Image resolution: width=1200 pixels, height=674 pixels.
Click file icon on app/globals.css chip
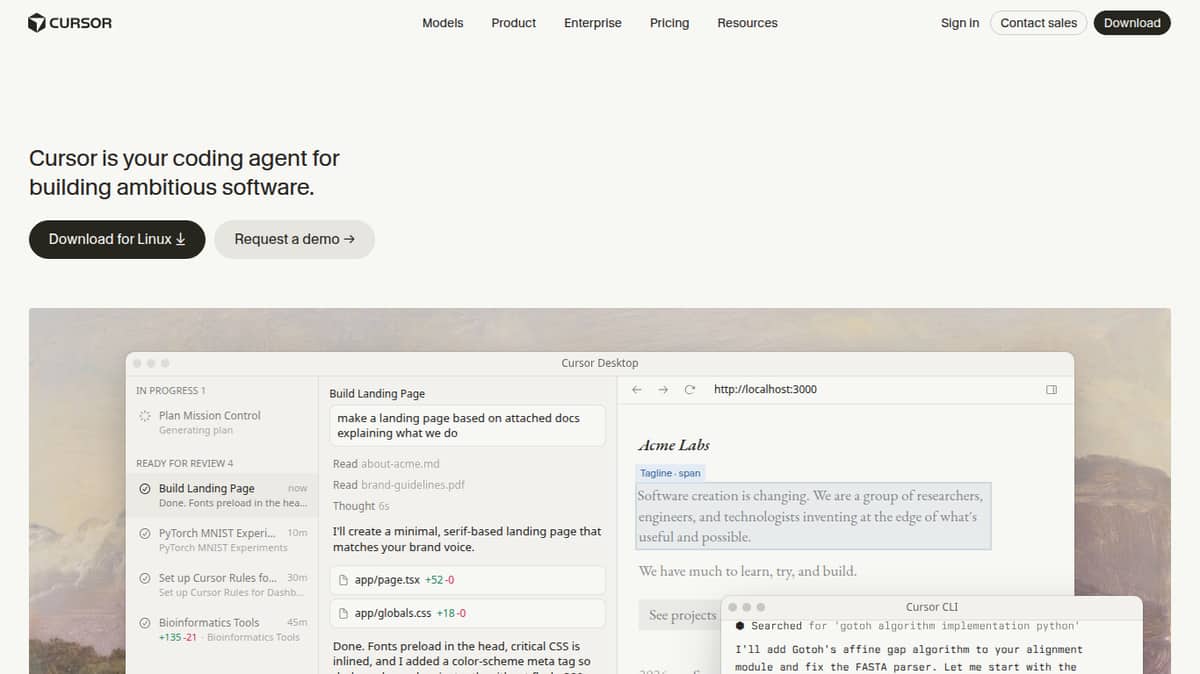(x=343, y=613)
